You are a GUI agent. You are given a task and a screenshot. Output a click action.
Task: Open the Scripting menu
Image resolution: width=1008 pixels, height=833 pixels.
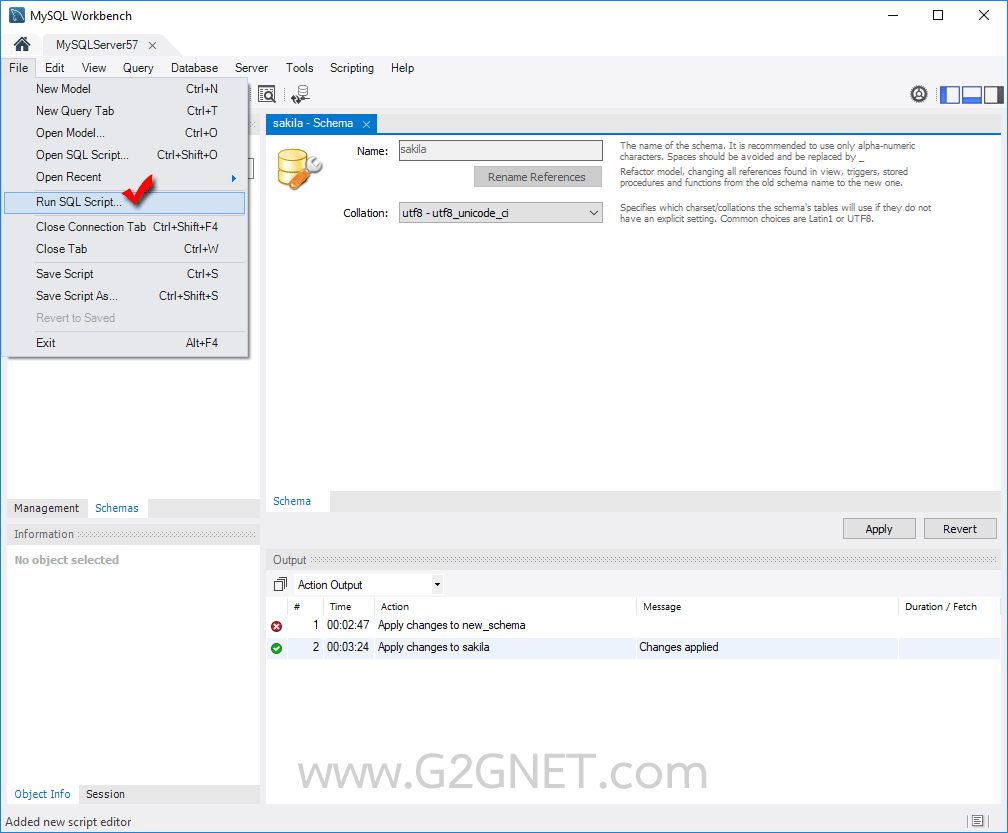coord(352,67)
